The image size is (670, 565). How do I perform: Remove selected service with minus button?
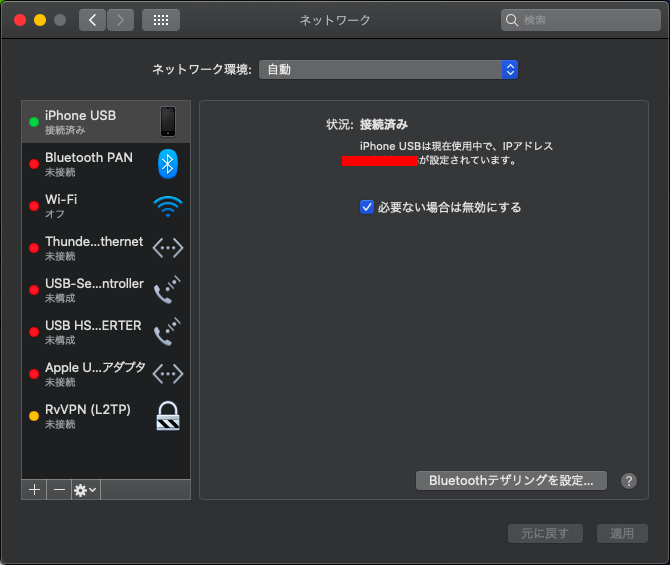pyautogui.click(x=59, y=489)
